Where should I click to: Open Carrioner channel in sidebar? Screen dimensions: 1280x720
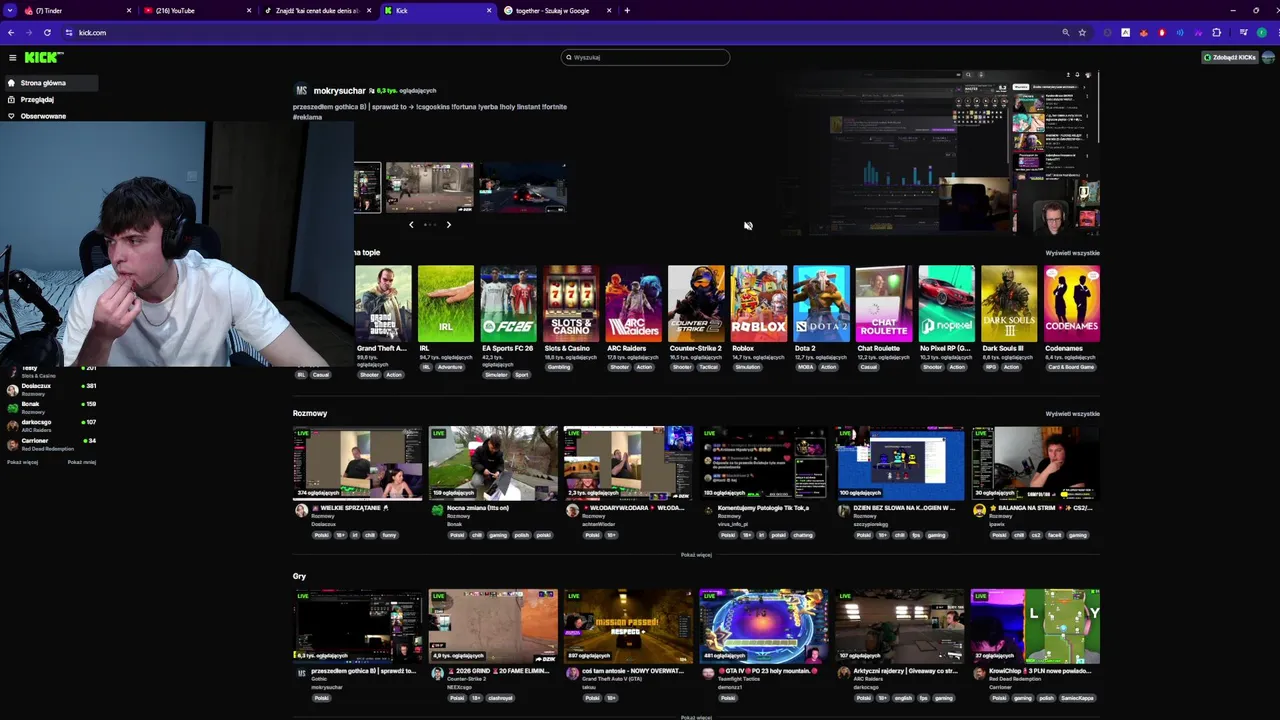(50, 443)
